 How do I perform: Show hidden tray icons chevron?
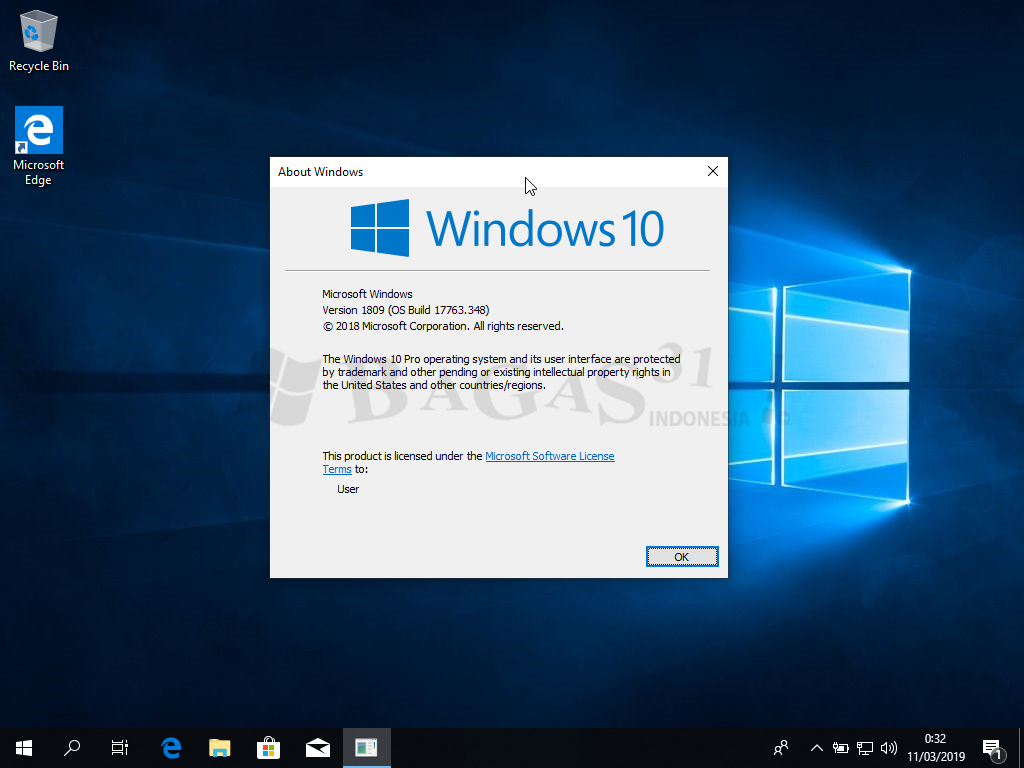pos(816,748)
